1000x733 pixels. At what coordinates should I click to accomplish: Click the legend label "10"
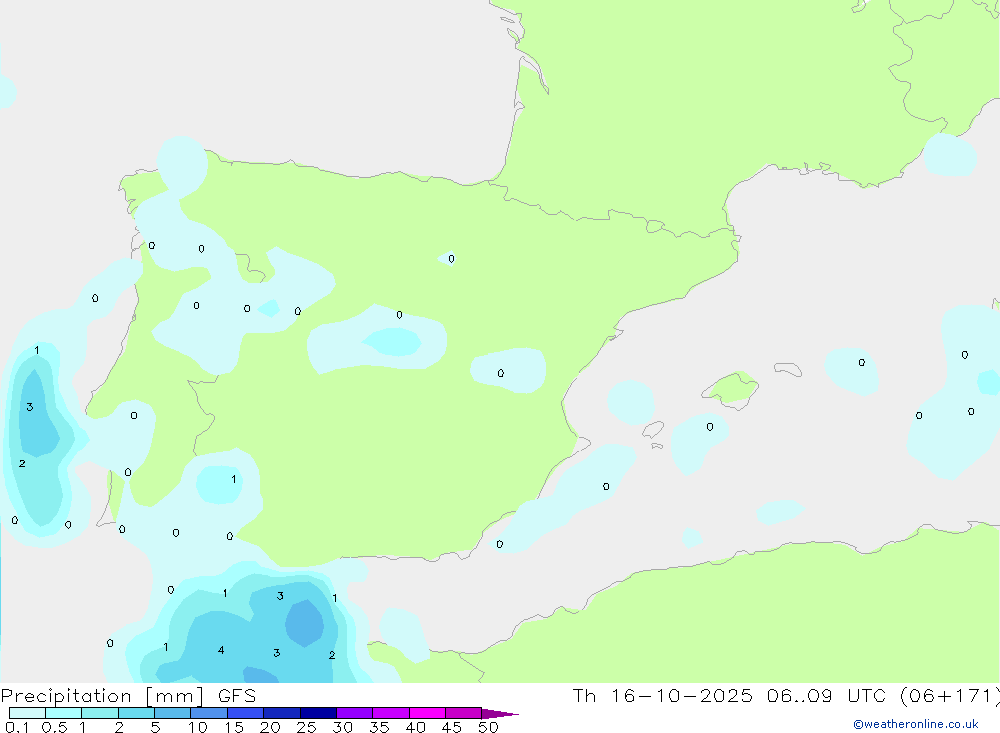[x=197, y=727]
